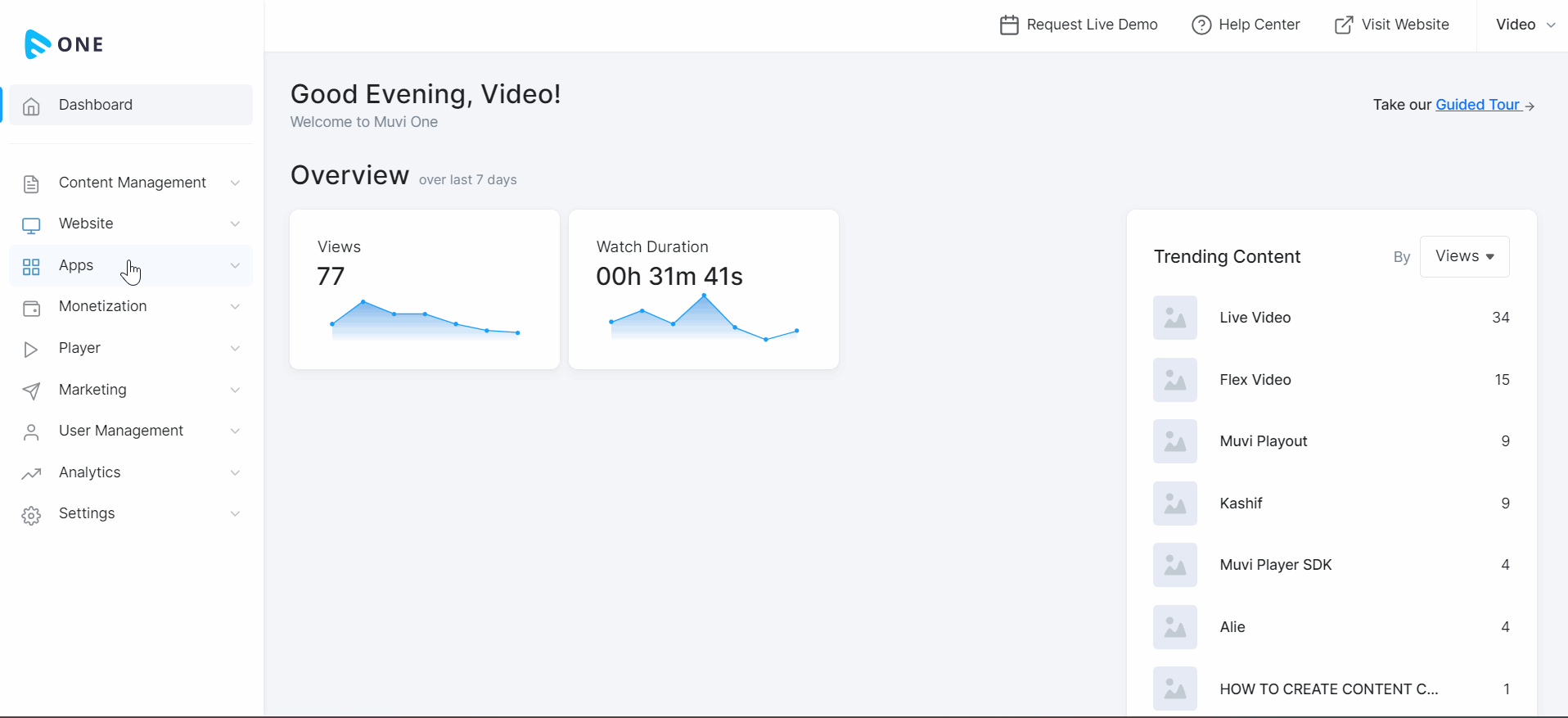This screenshot has height=718, width=1568.
Task: Click the Dashboard home icon
Action: click(x=31, y=106)
